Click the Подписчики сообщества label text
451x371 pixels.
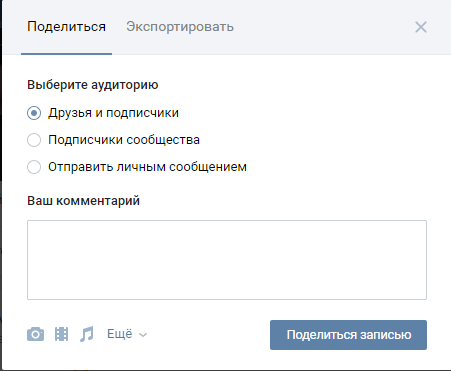point(124,140)
